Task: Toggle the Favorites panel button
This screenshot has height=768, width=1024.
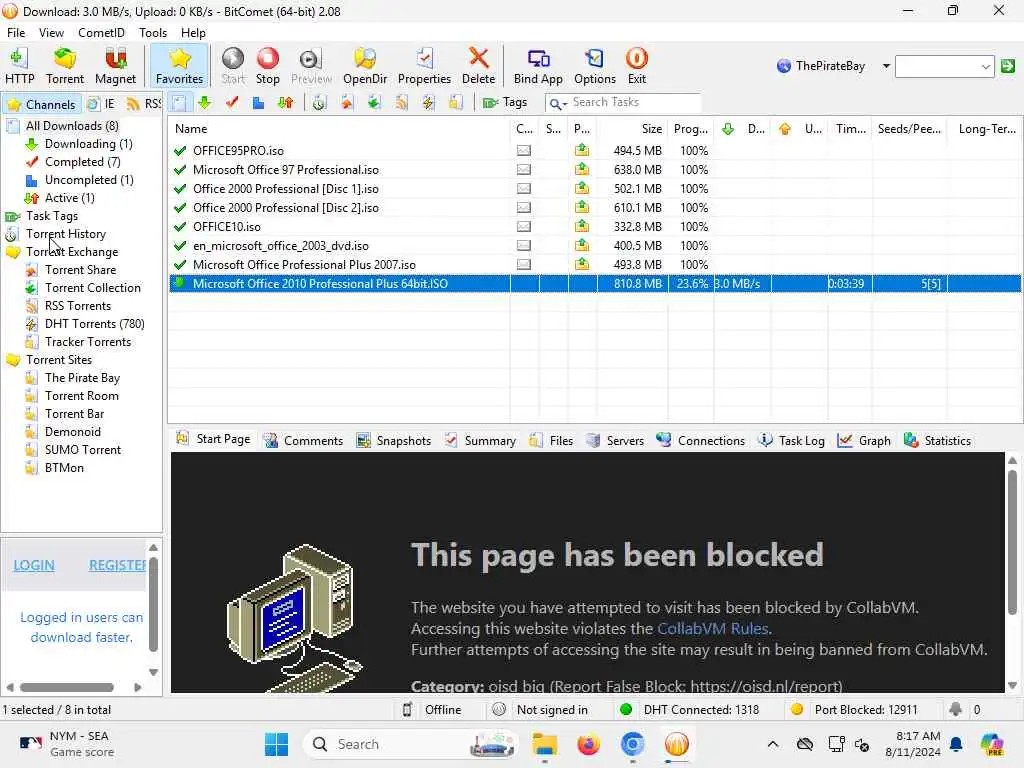Action: 179,66
